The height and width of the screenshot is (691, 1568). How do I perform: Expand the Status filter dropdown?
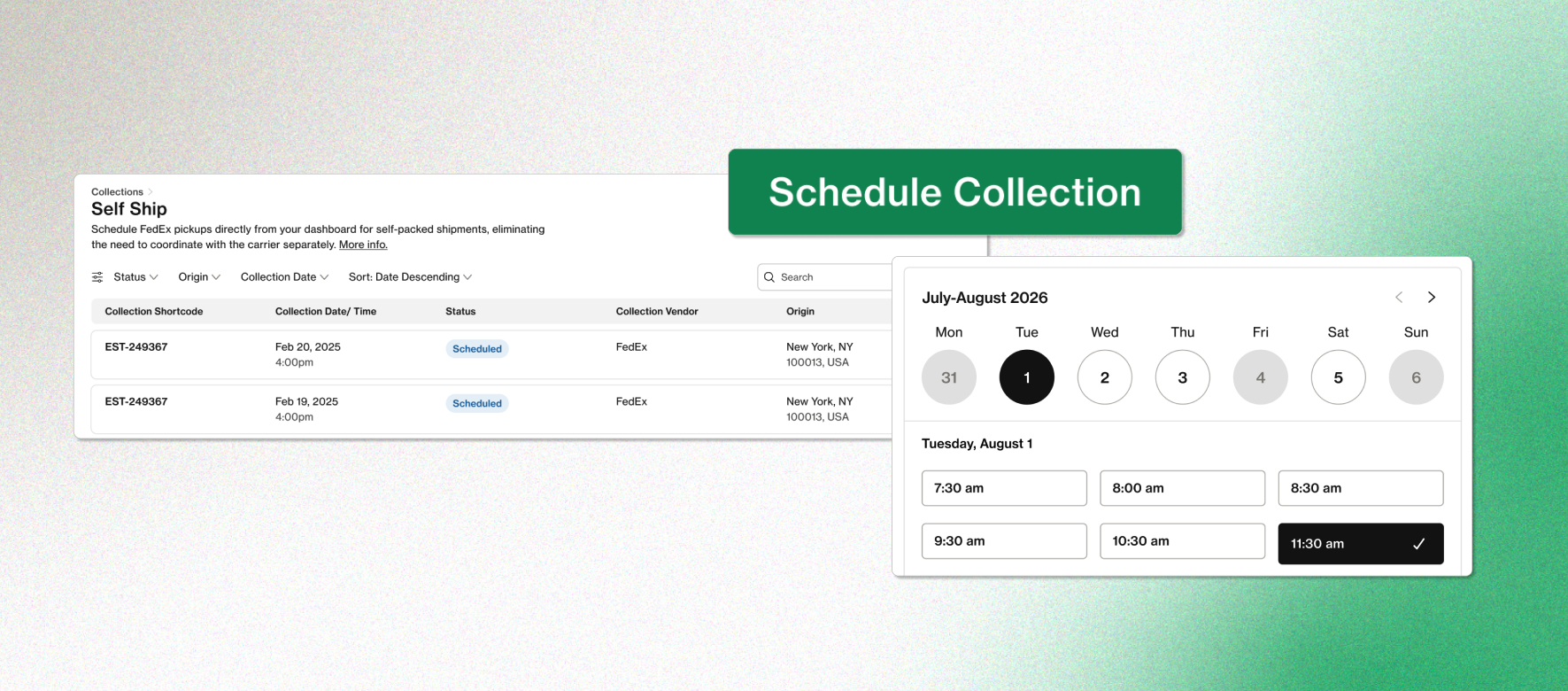[x=135, y=277]
